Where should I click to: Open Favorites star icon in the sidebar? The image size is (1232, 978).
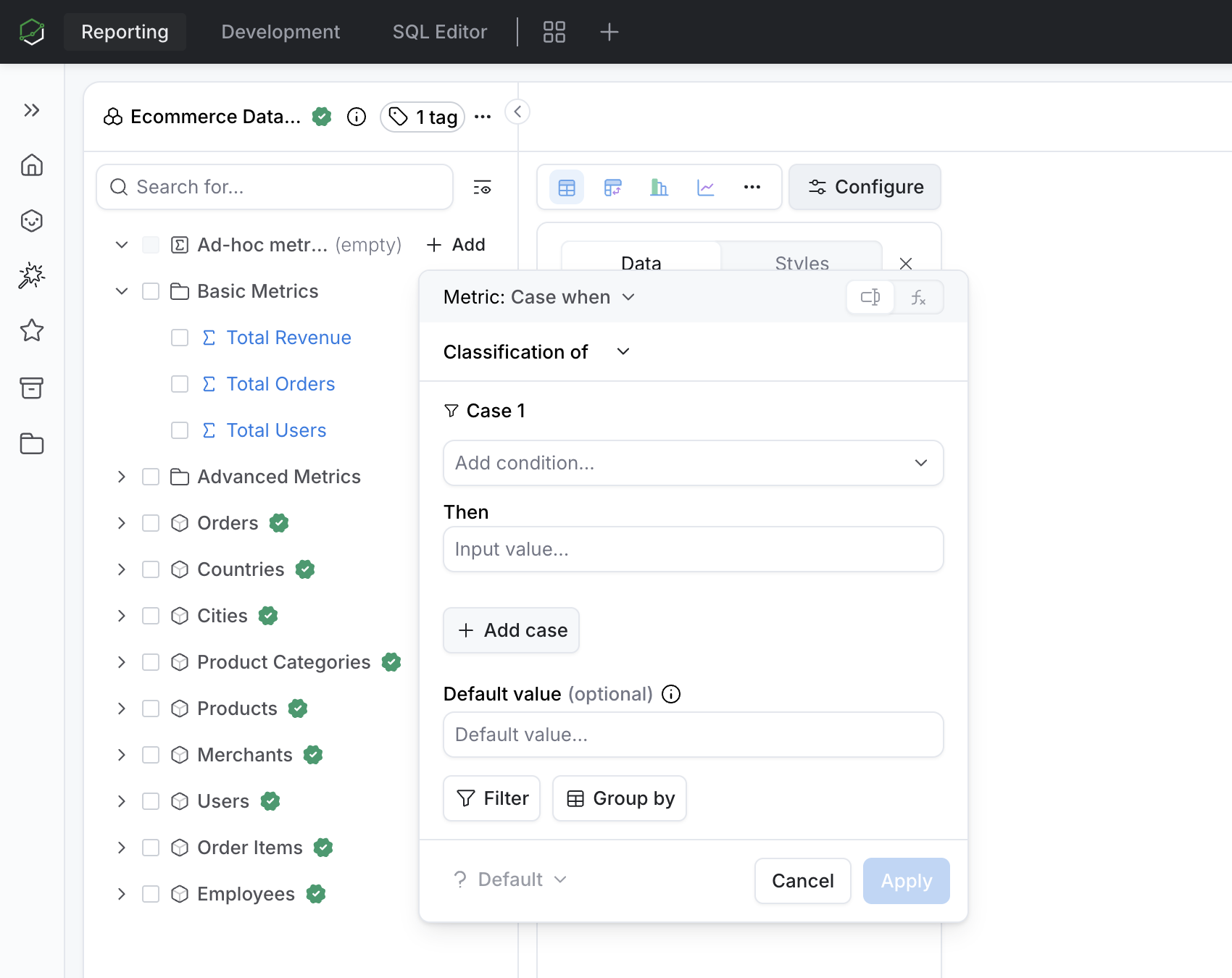(x=32, y=331)
